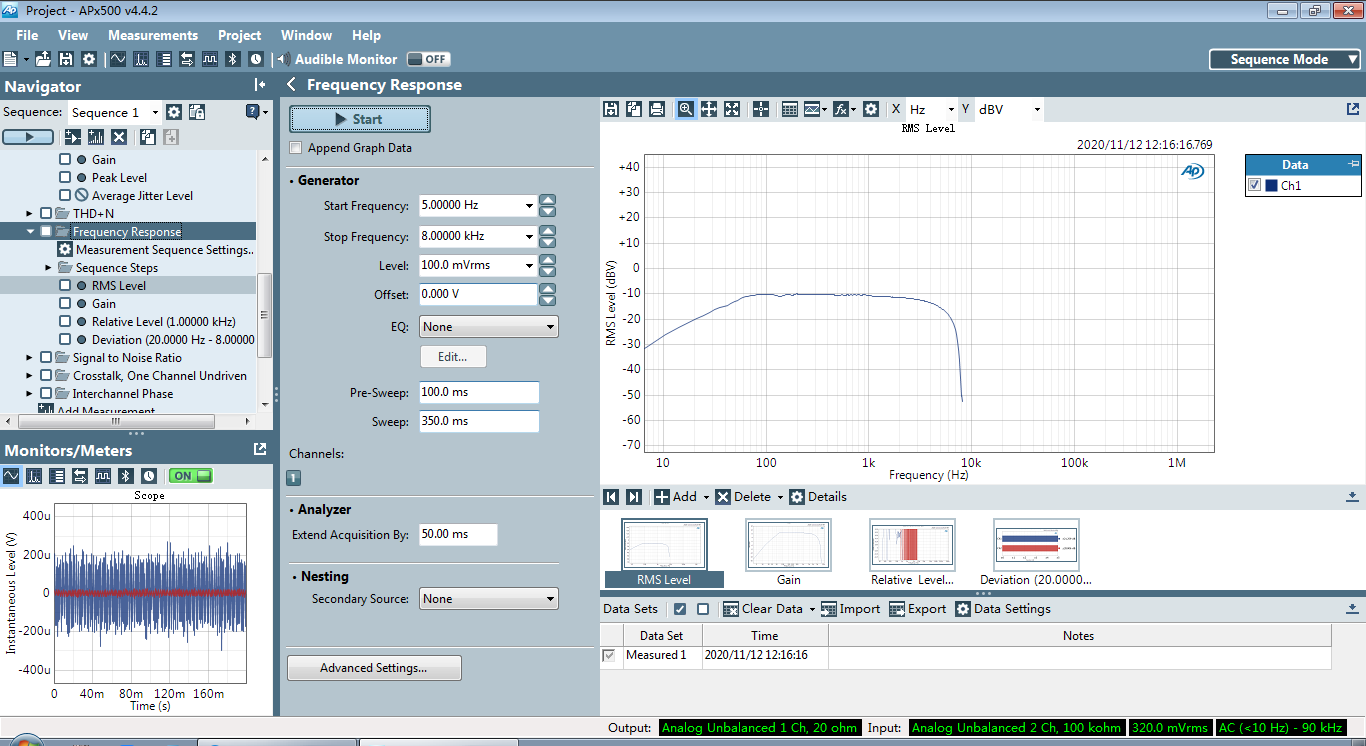
Task: Open EQ None dropdown
Action: 488,327
